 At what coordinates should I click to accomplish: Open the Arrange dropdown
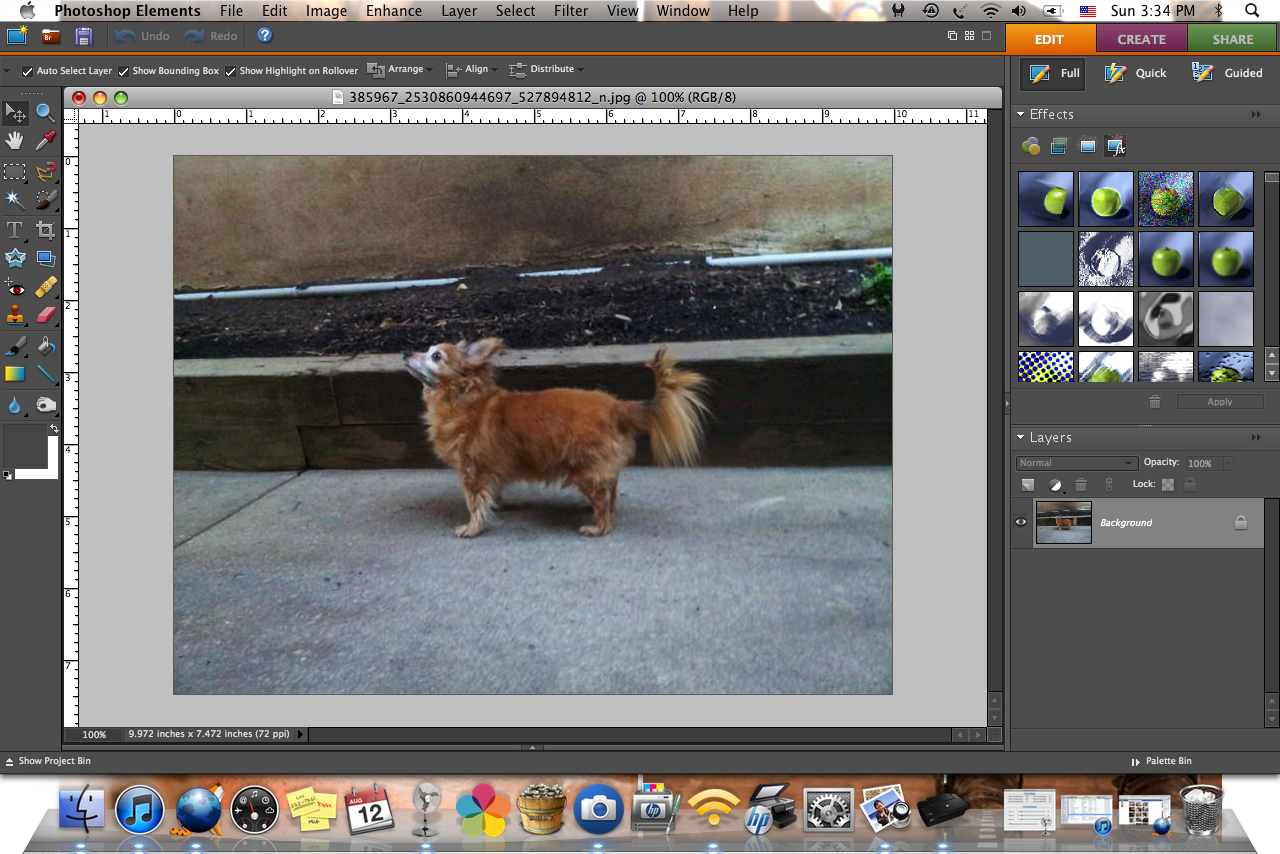point(400,70)
